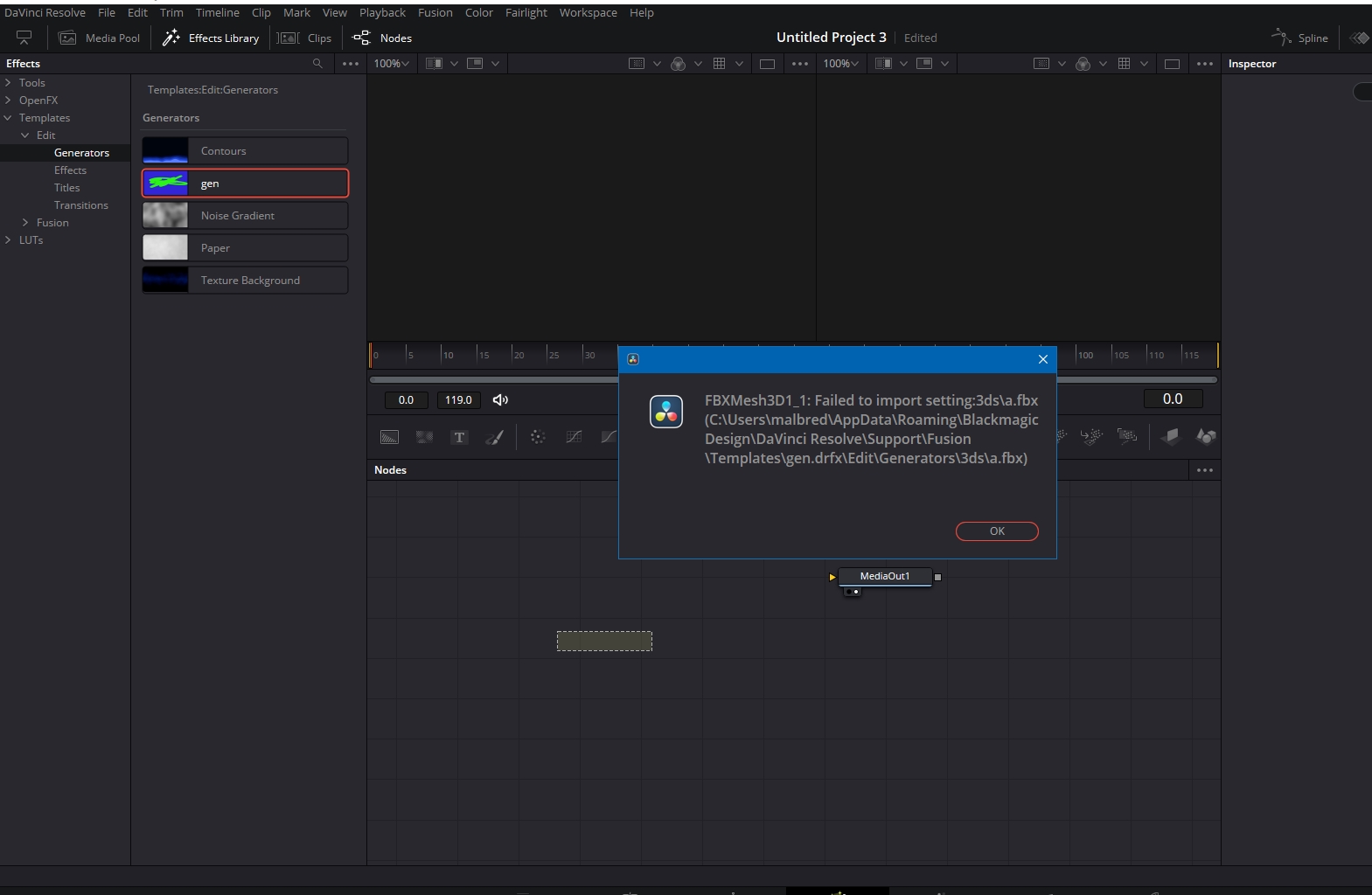Viewport: 1372px width, 895px height.
Task: Click the render end 119.0 field
Action: (x=458, y=399)
